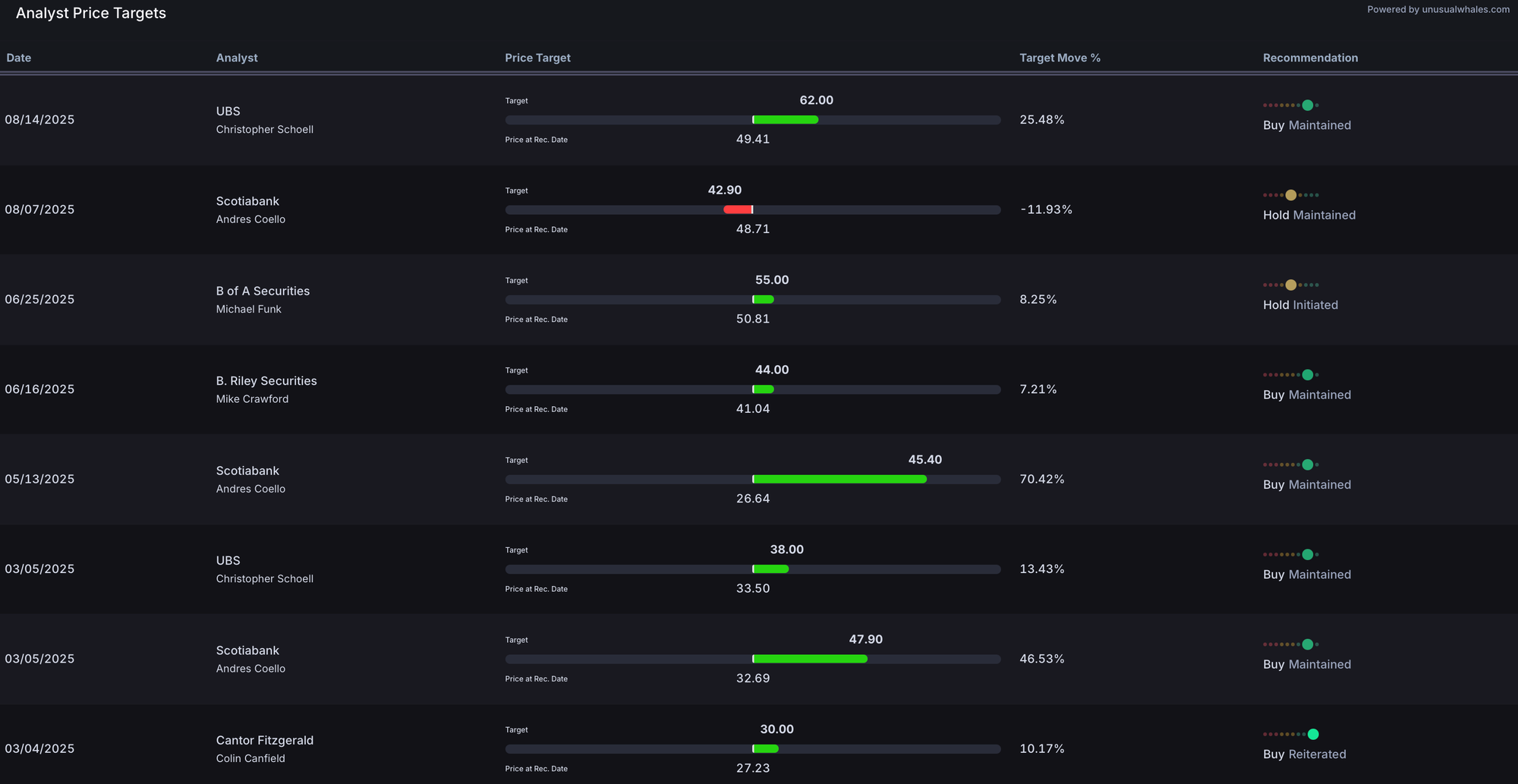Viewport: 1518px width, 784px height.
Task: Click the 45.40 Scotiabank target bar
Action: (x=839, y=479)
